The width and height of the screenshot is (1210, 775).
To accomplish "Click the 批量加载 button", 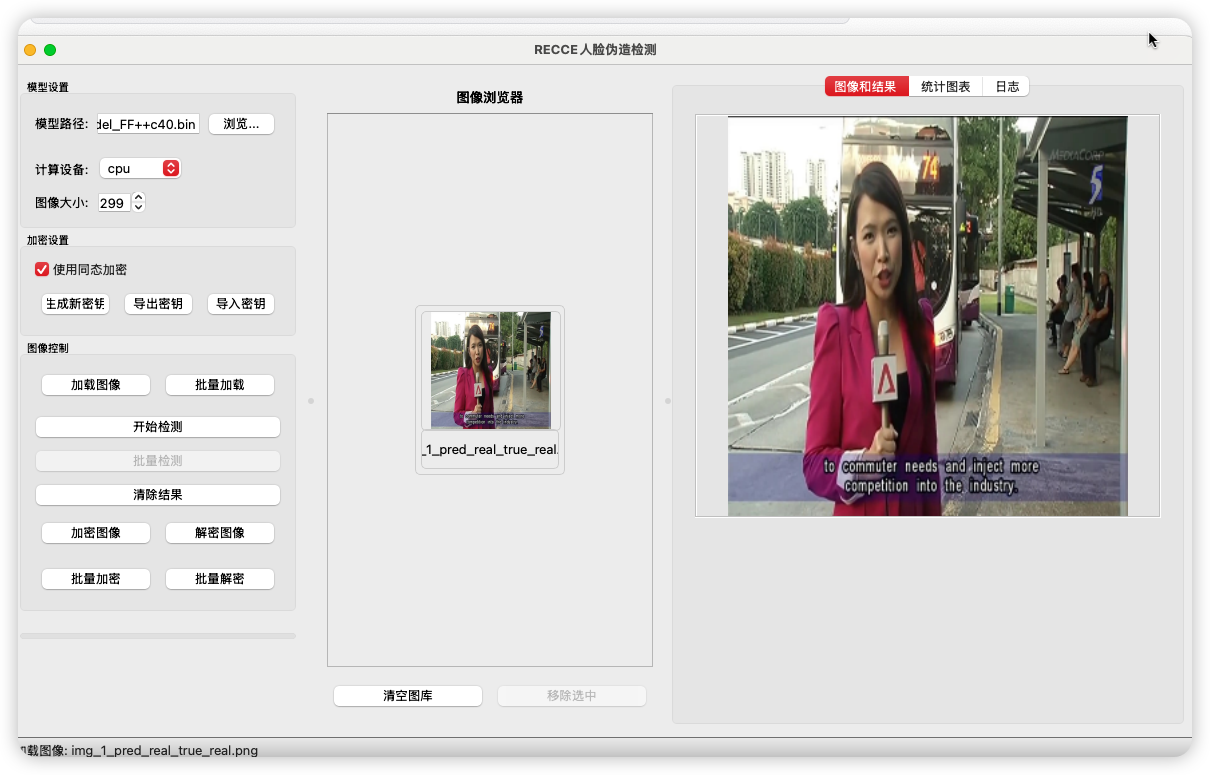I will (220, 385).
